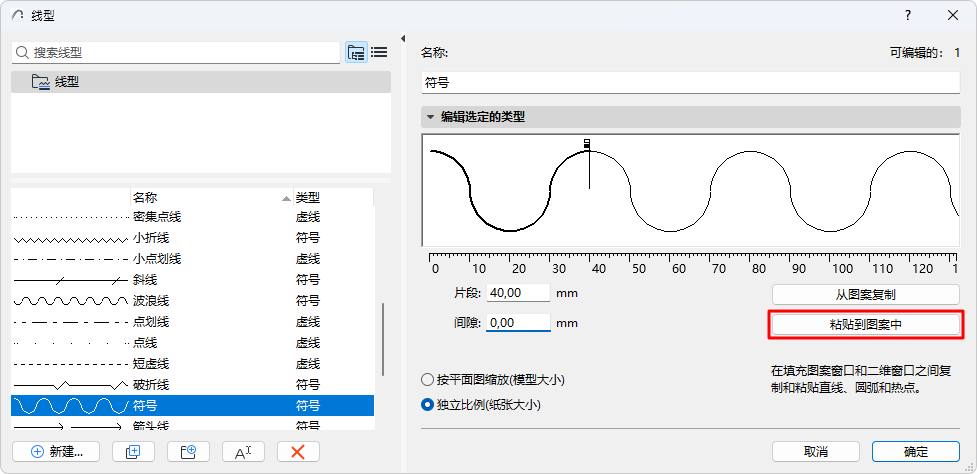The height and width of the screenshot is (474, 977).
Task: Click the 搜索线型 search field
Action: point(176,53)
